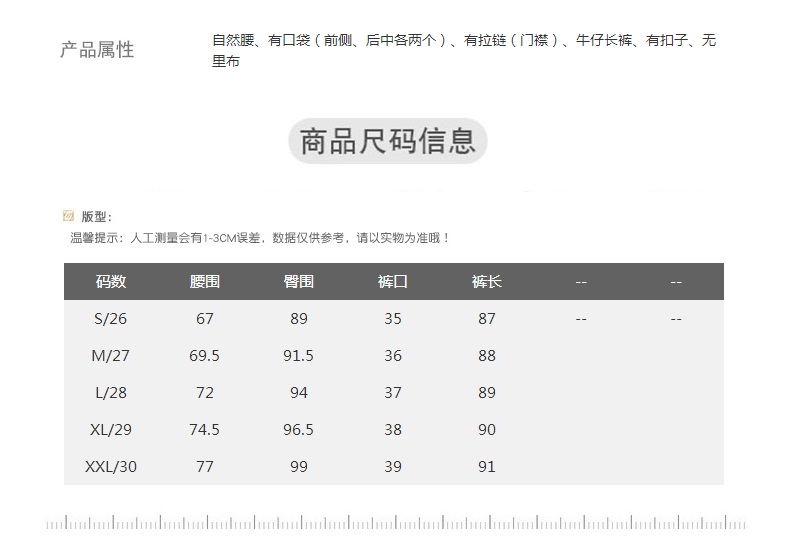Click waist value 69.5 in M/27 row

tap(205, 356)
